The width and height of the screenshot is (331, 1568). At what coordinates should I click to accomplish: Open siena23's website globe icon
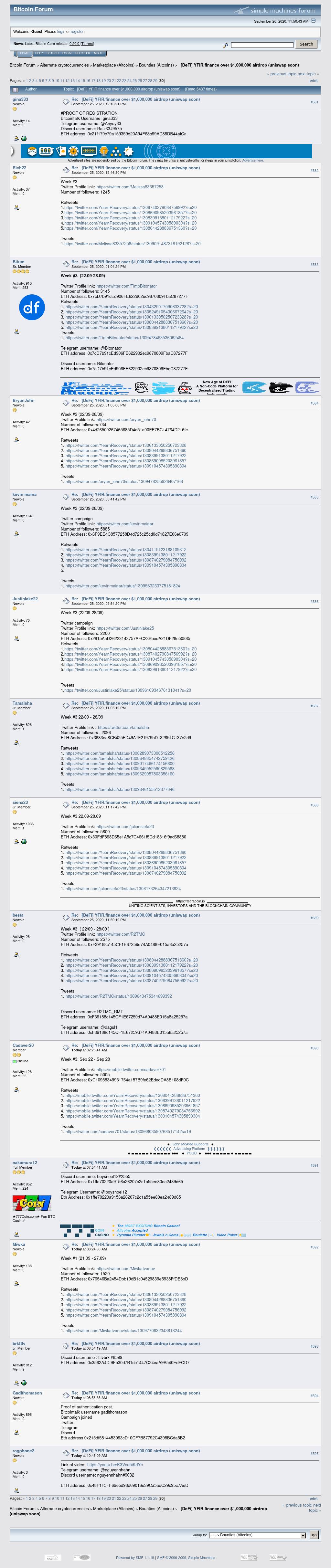24,842
